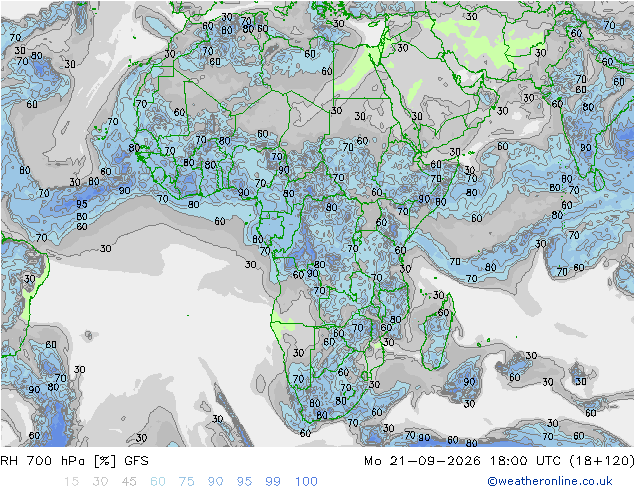Click the 30 contour label in Namibia
Image resolution: width=634 pixels, height=490 pixels.
click(298, 353)
